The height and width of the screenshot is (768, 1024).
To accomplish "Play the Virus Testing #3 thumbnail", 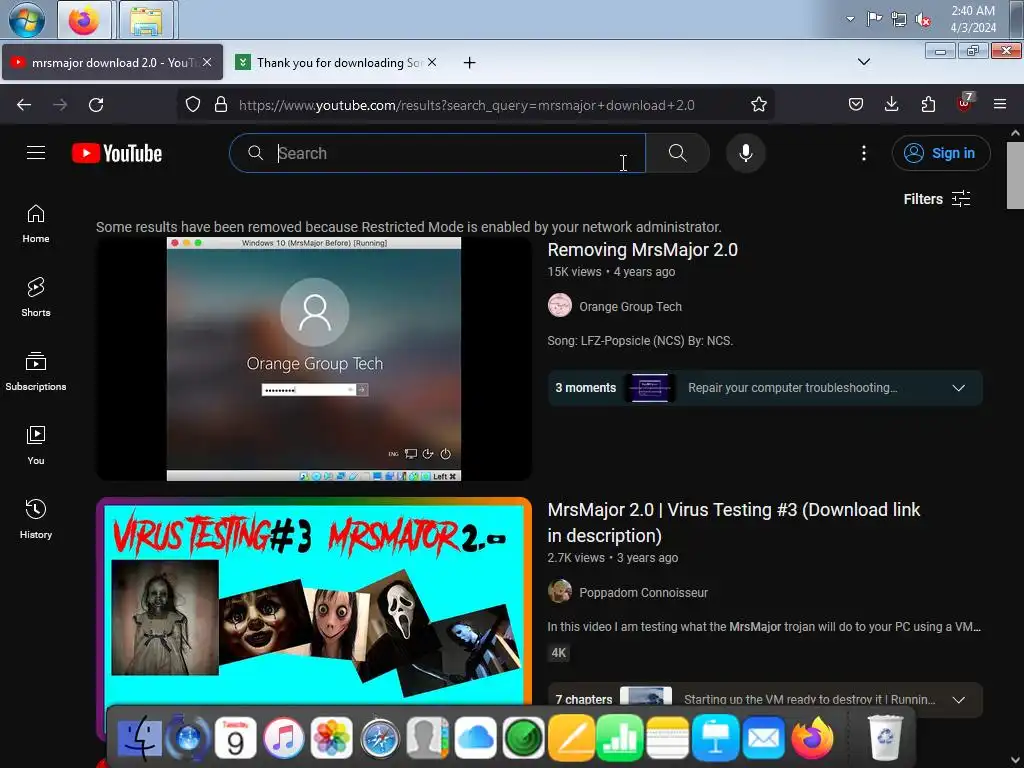I will 314,601.
